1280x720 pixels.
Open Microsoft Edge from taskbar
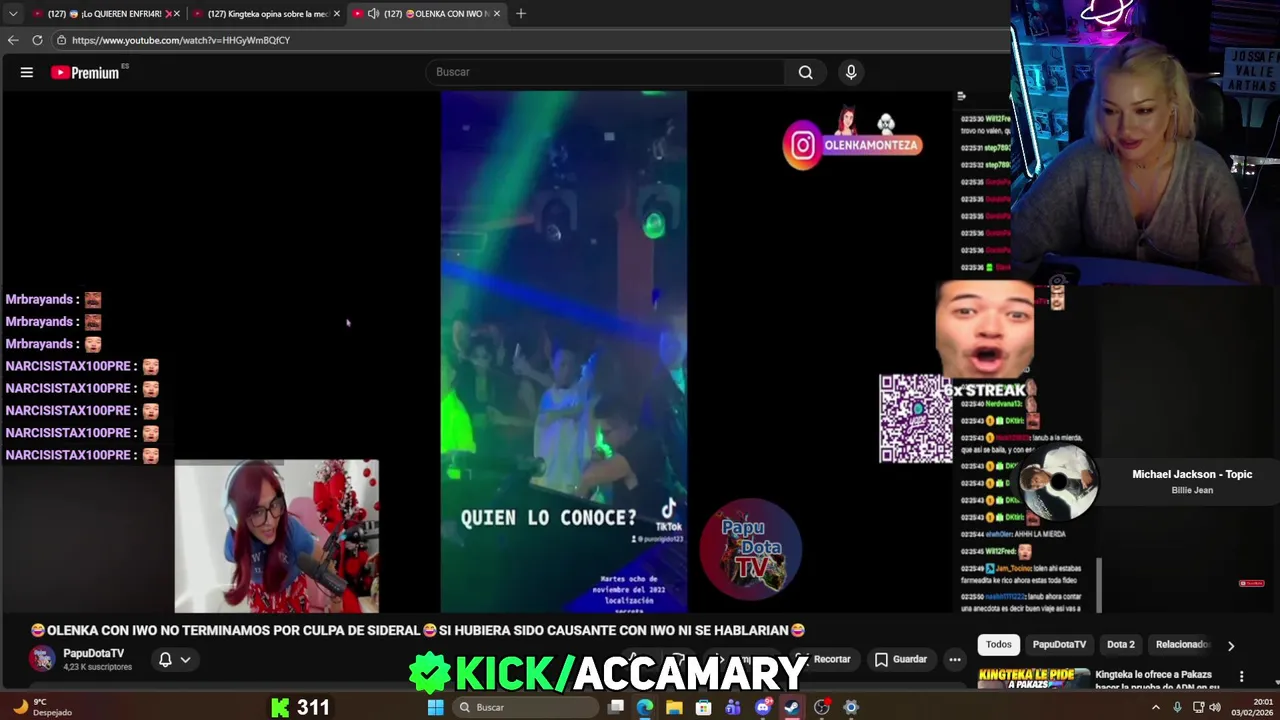point(645,707)
